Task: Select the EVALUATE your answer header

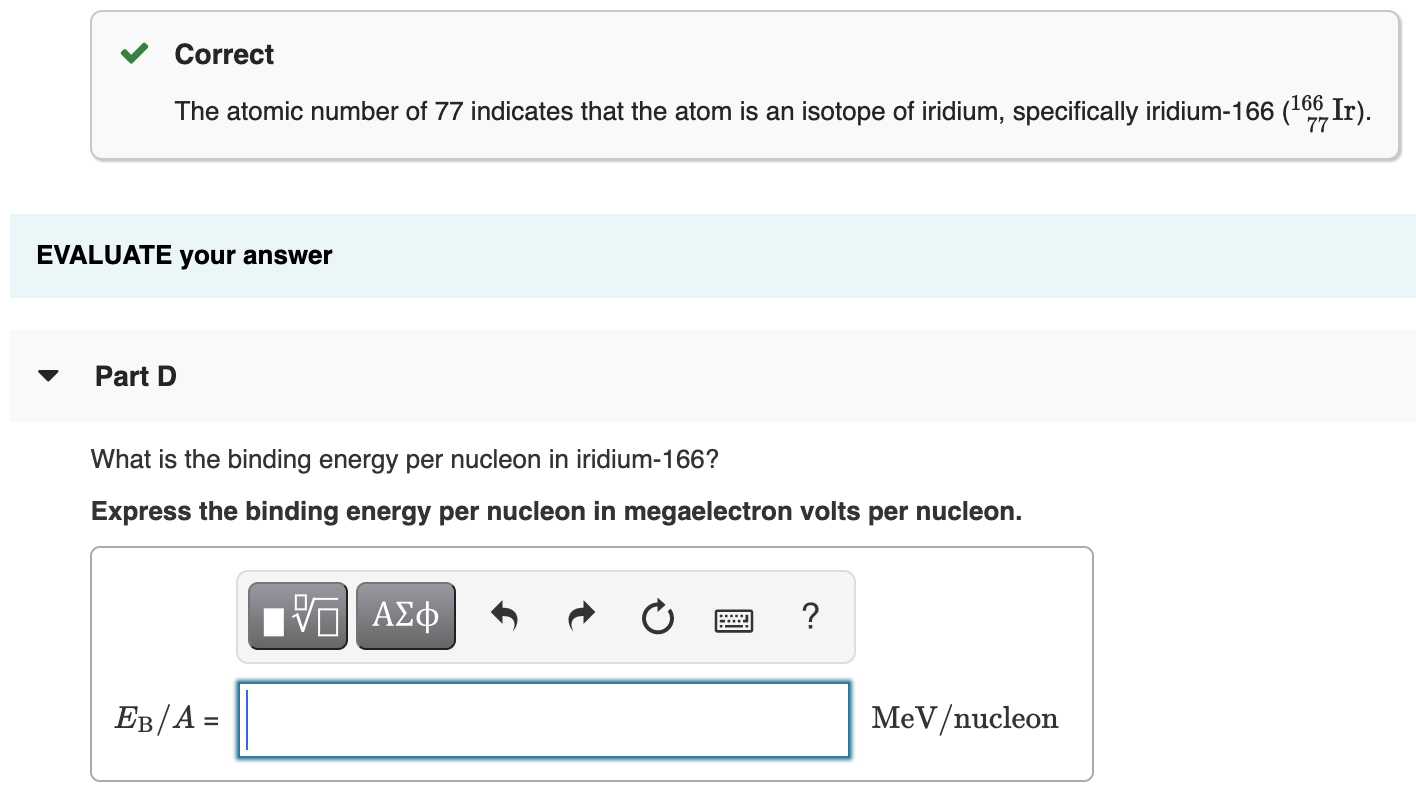Action: (x=183, y=255)
